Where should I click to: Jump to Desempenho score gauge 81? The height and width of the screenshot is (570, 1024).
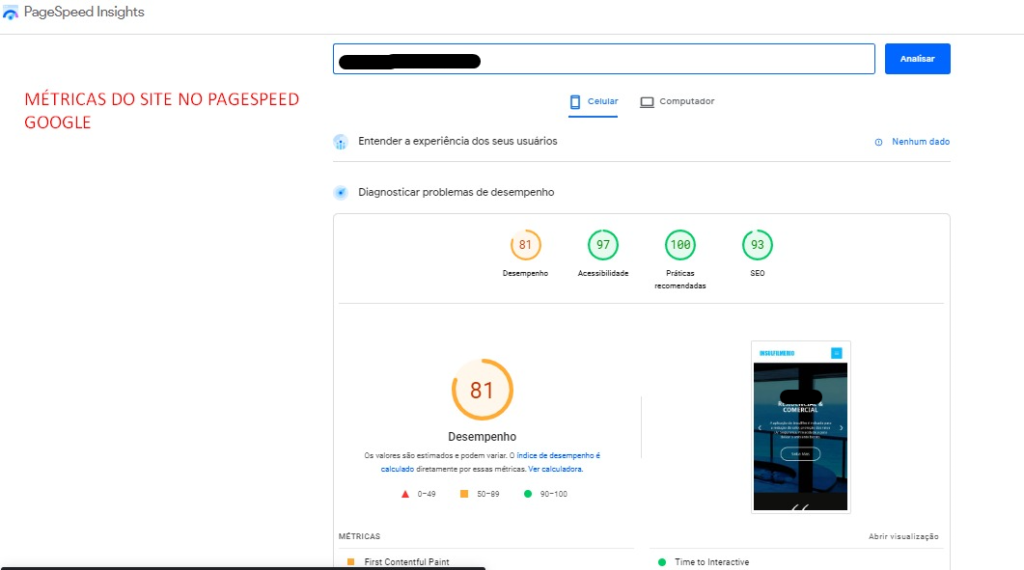[525, 245]
